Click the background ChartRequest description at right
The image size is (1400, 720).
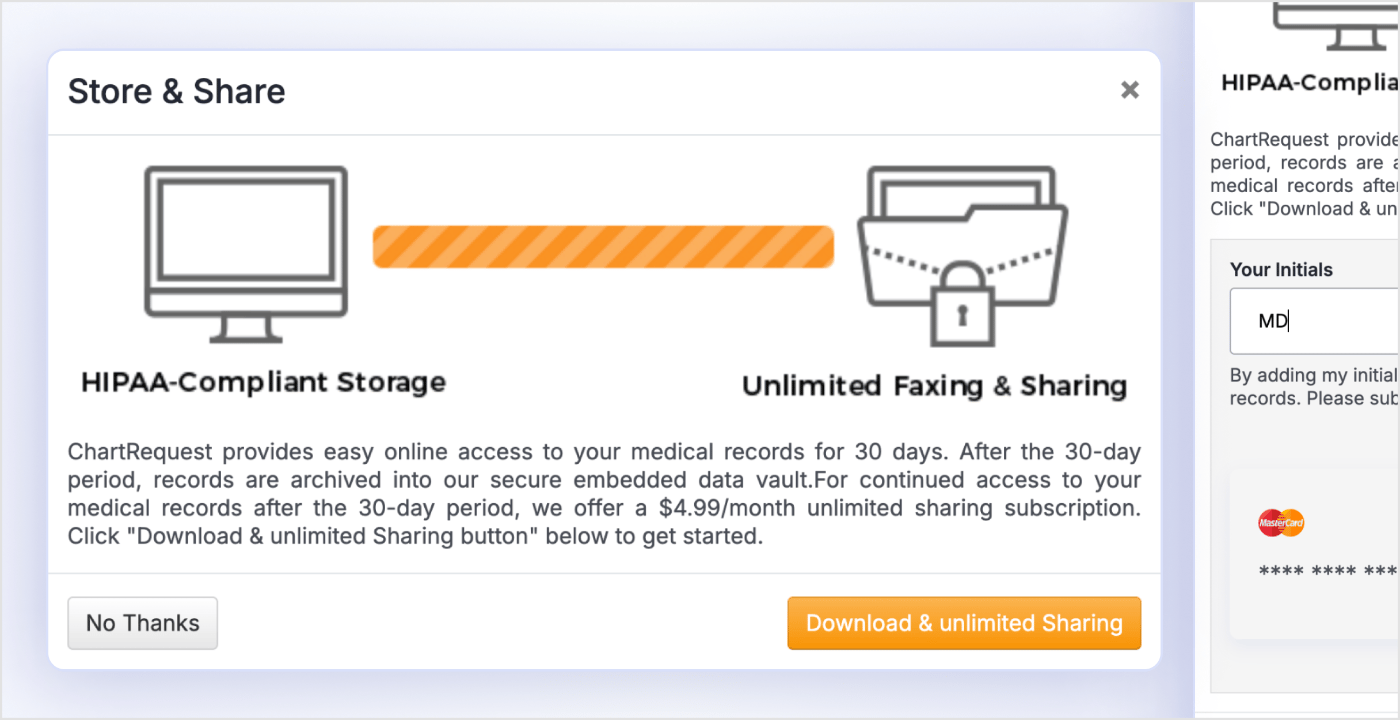(x=1305, y=174)
